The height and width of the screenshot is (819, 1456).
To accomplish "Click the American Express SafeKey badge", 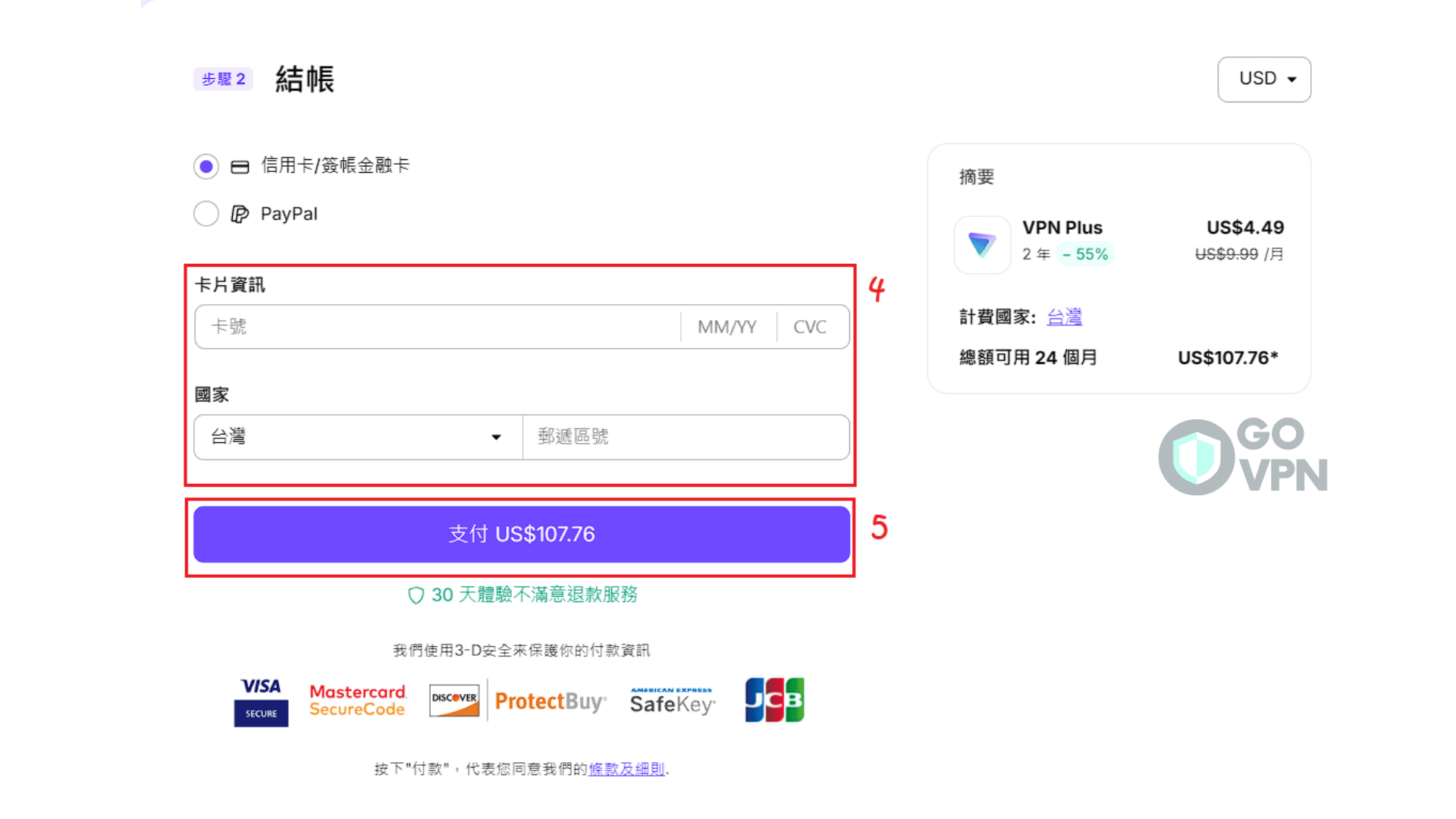I will coord(672,699).
